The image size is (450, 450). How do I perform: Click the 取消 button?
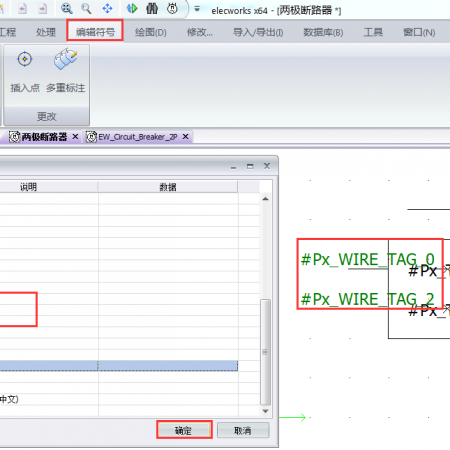pyautogui.click(x=243, y=430)
